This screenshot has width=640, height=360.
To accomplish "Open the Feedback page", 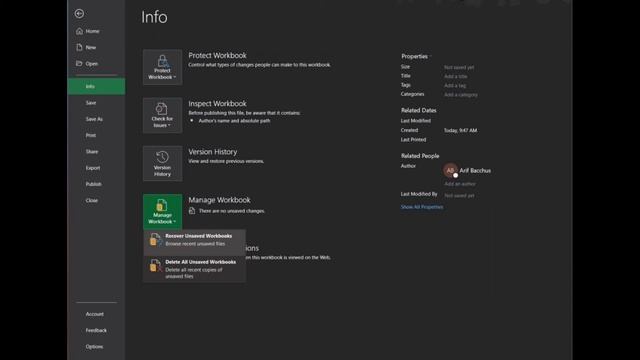I will click(96, 330).
